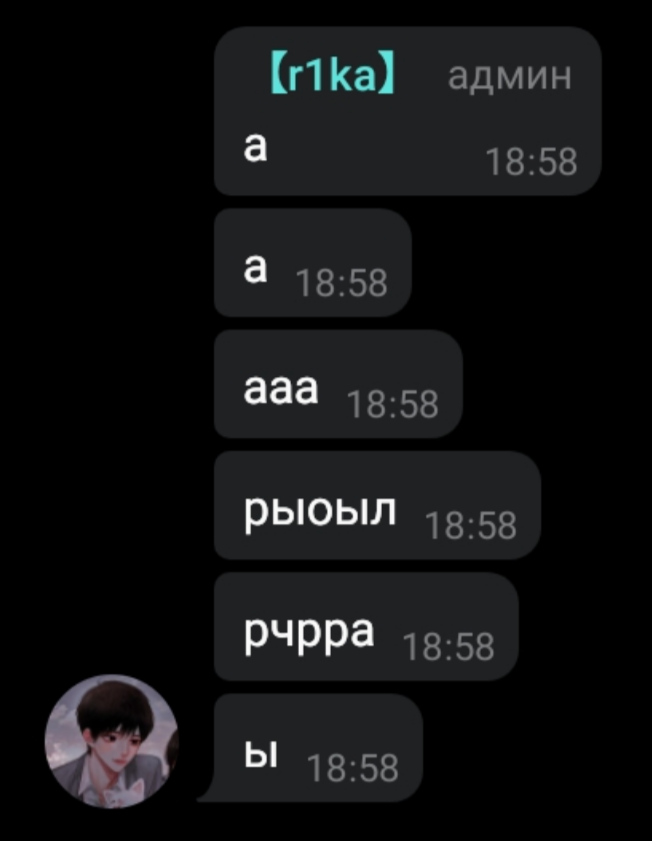Open the sender's round avatar picture
The width and height of the screenshot is (652, 841).
(112, 741)
